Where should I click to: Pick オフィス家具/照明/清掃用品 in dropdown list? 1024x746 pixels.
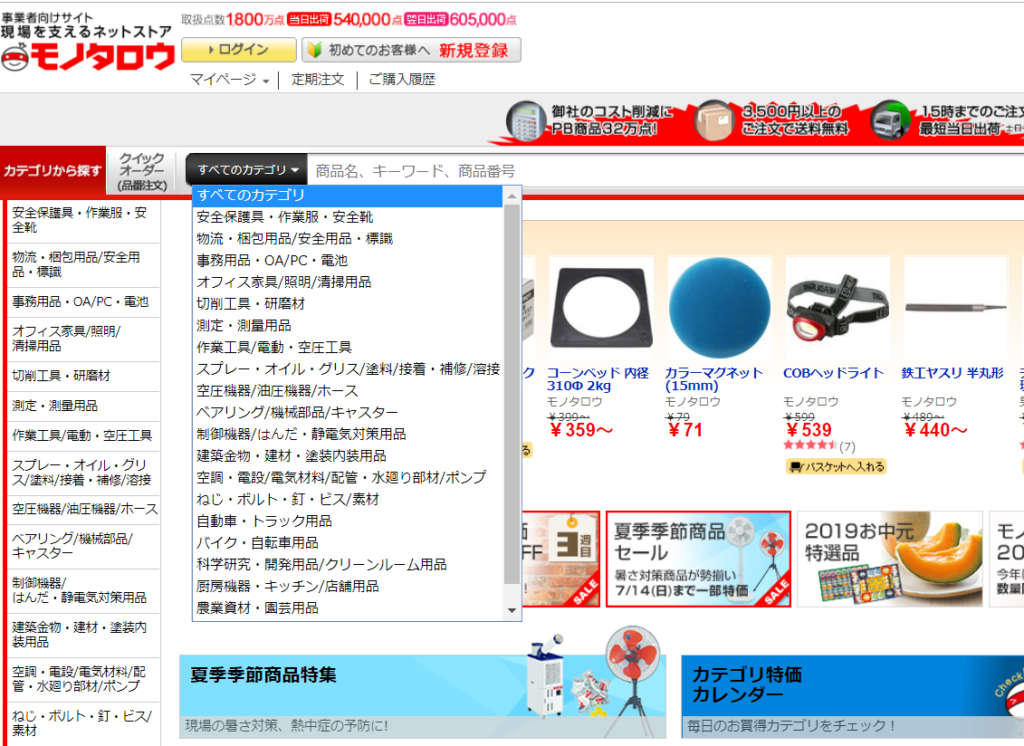(348, 282)
